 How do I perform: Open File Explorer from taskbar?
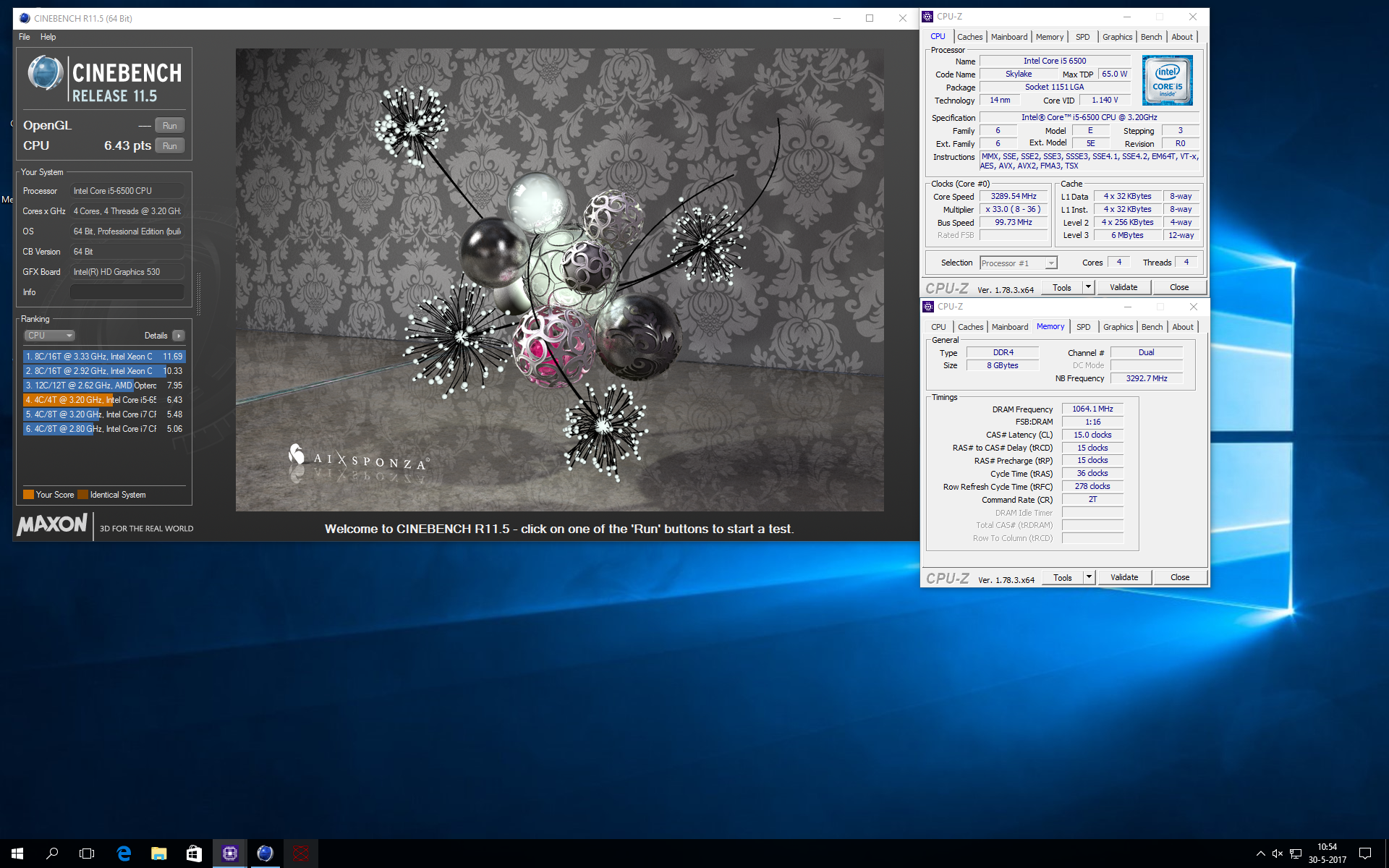pos(158,854)
